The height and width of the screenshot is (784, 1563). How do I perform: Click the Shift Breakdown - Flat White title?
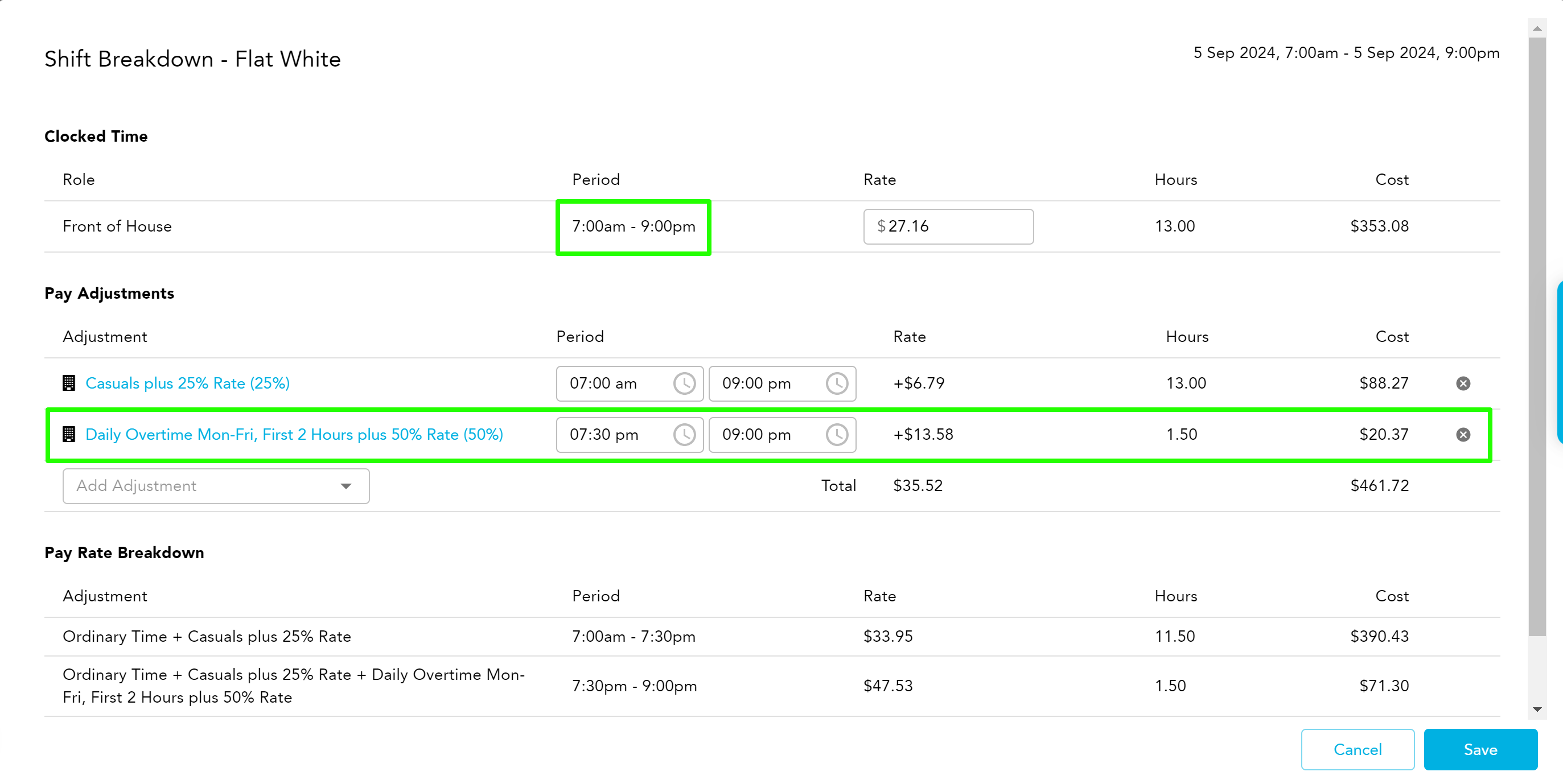click(x=192, y=59)
